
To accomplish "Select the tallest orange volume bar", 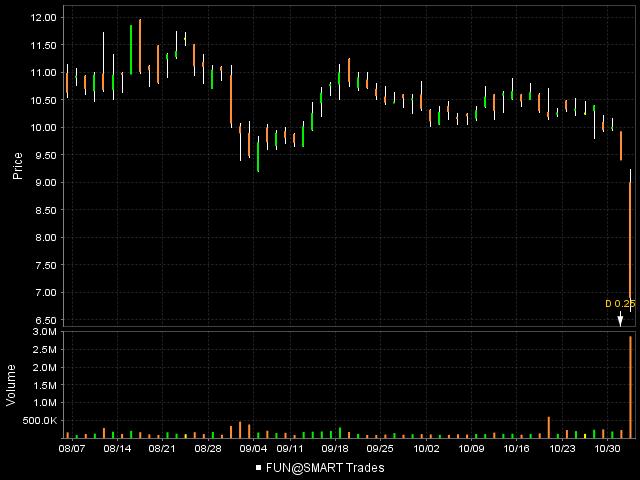I will tap(631, 387).
